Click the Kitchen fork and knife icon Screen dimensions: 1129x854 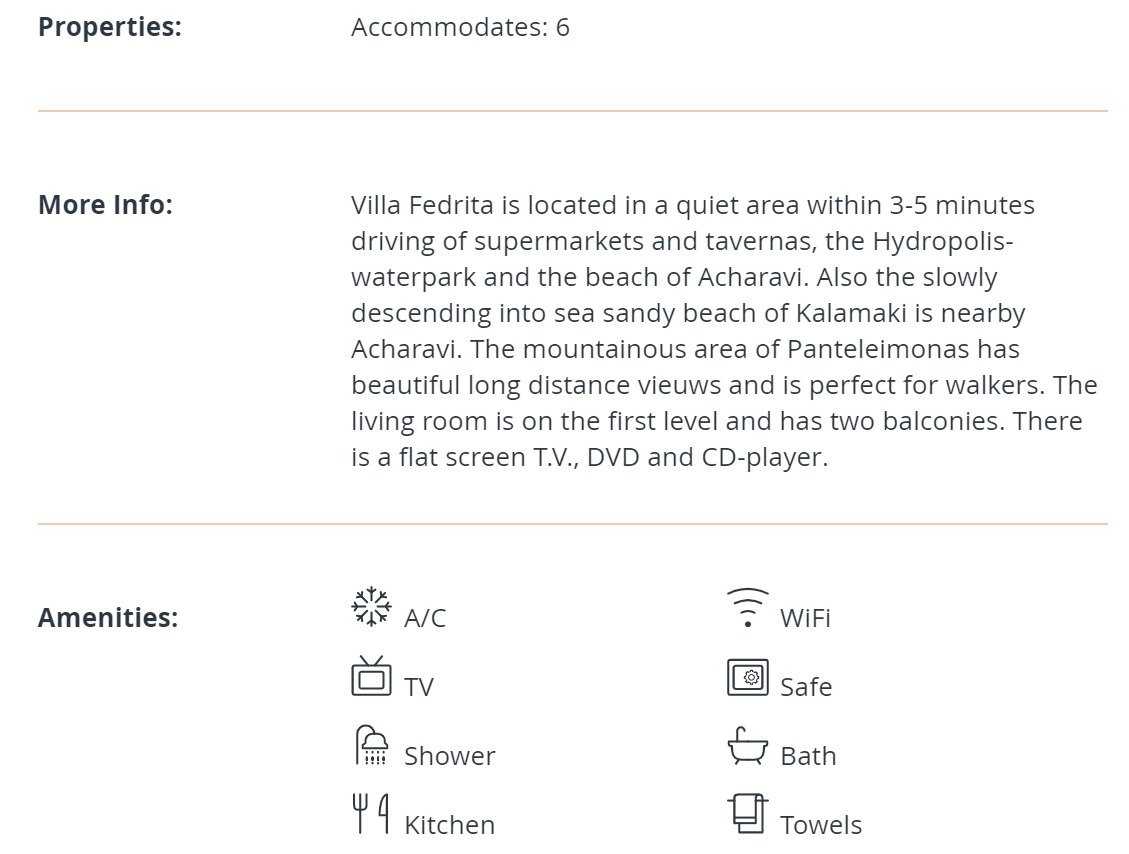[x=371, y=814]
